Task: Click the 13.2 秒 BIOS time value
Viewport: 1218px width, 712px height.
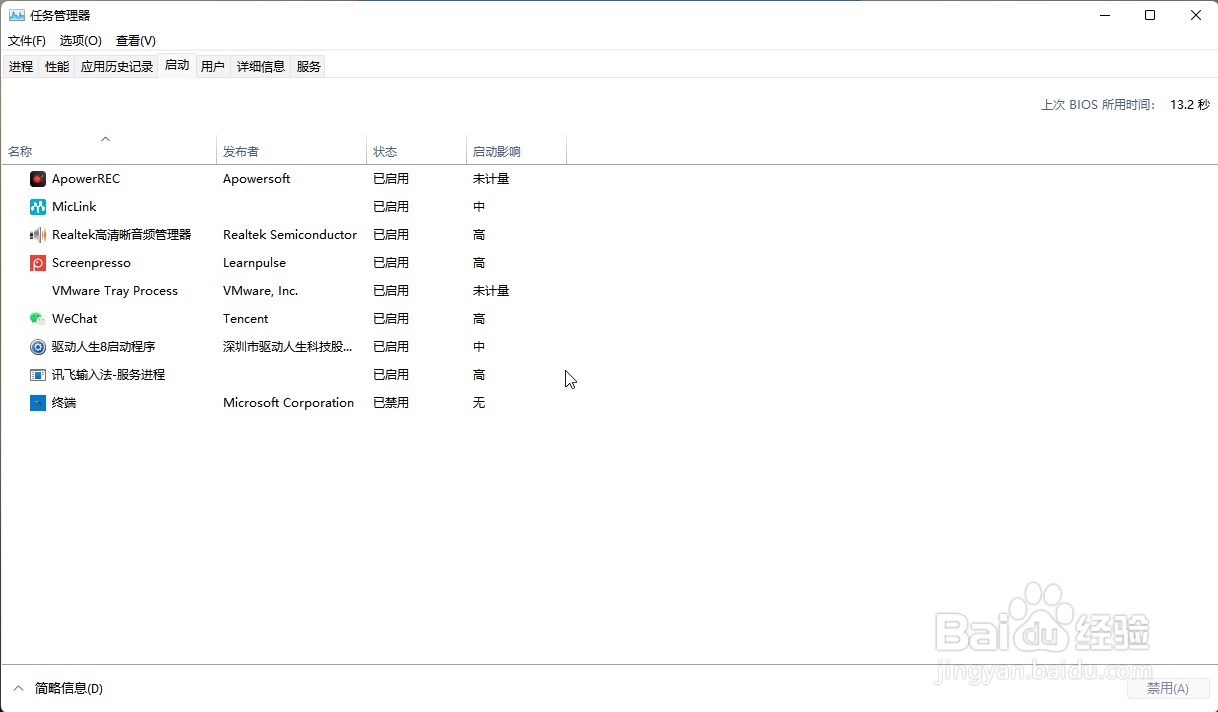Action: (x=1190, y=105)
